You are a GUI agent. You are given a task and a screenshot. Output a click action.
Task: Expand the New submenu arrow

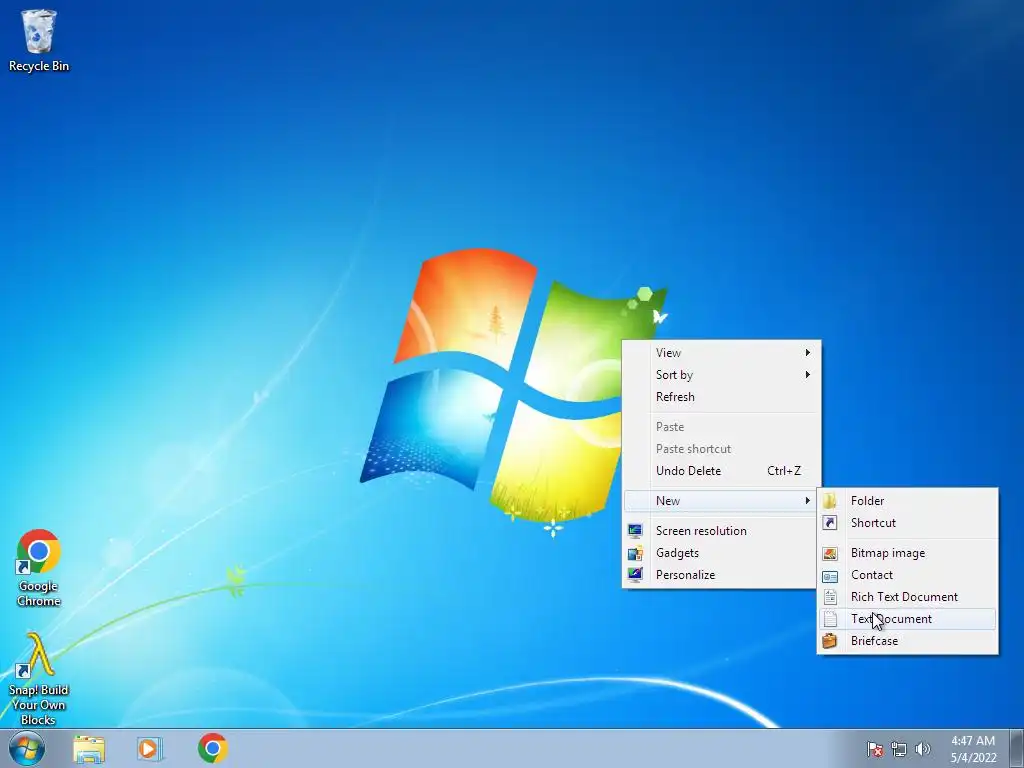pos(808,501)
